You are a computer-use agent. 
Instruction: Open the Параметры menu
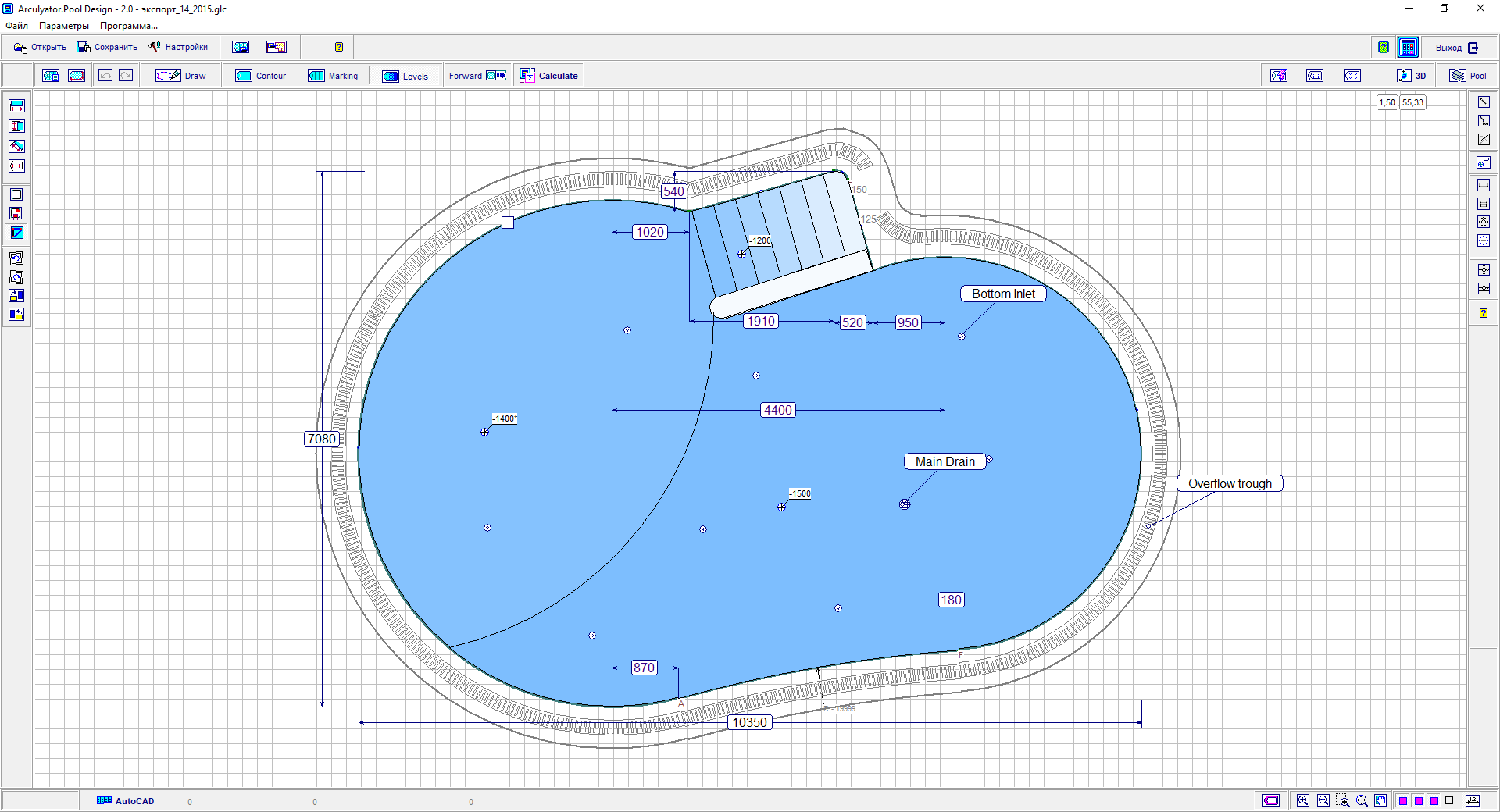[64, 26]
